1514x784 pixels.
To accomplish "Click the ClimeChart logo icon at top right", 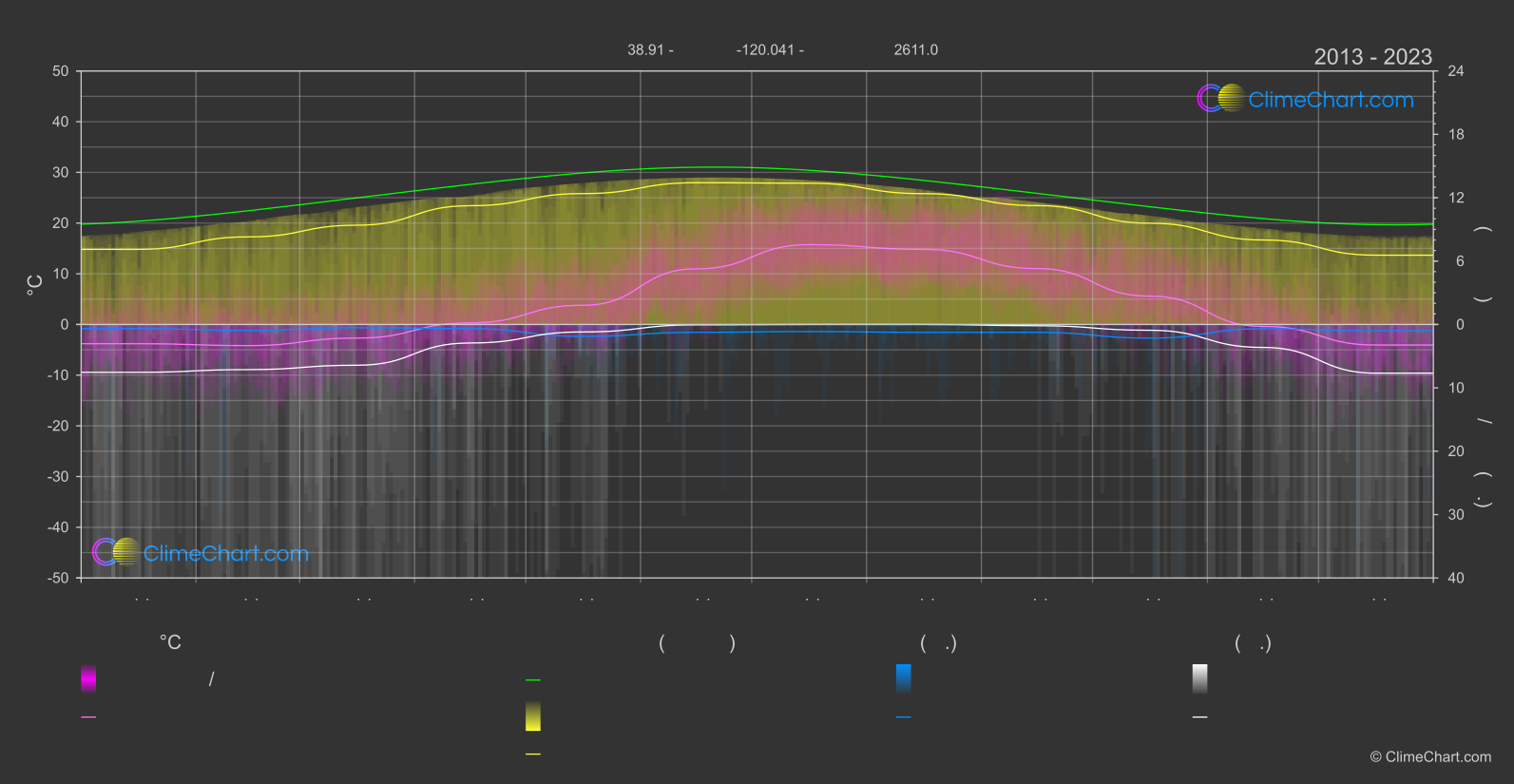I will pos(1220,99).
